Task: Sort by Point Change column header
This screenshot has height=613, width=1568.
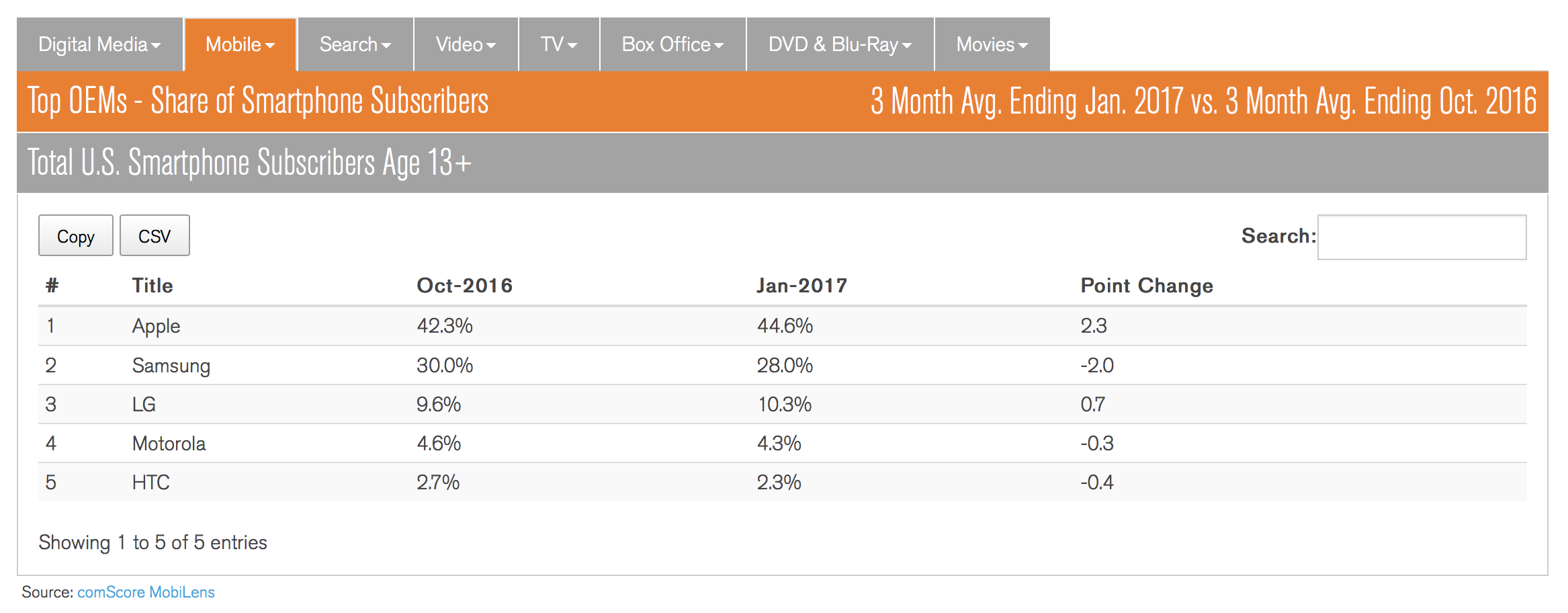Action: point(1147,286)
